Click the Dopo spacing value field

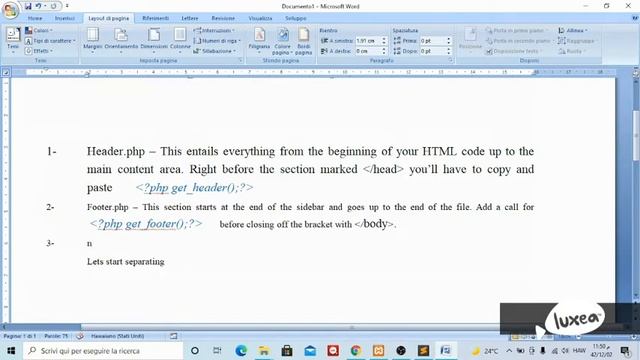433,51
